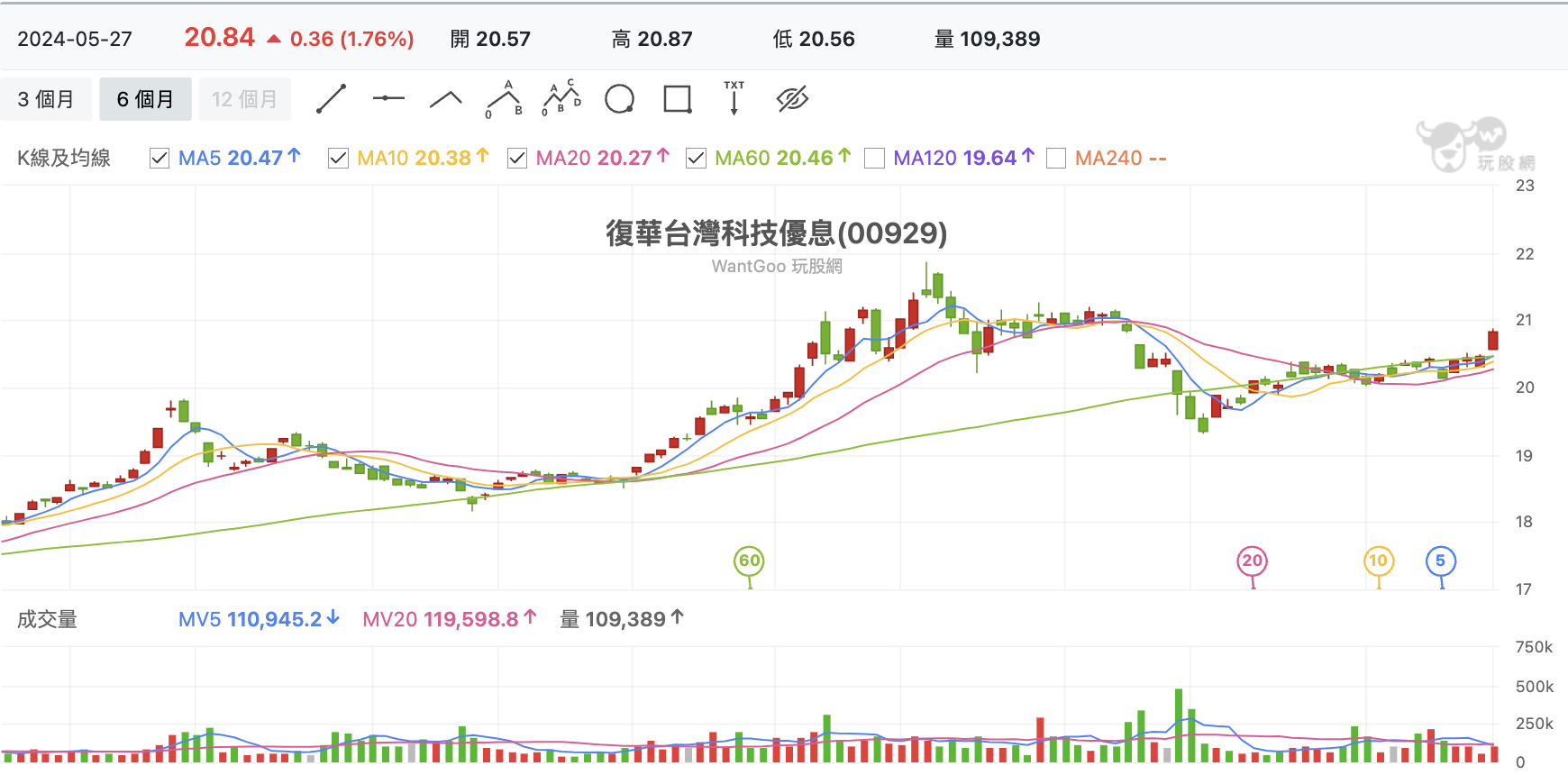Screen dimensions: 1568x775
Task: Click the K線及均線 section label
Action: pos(64,158)
